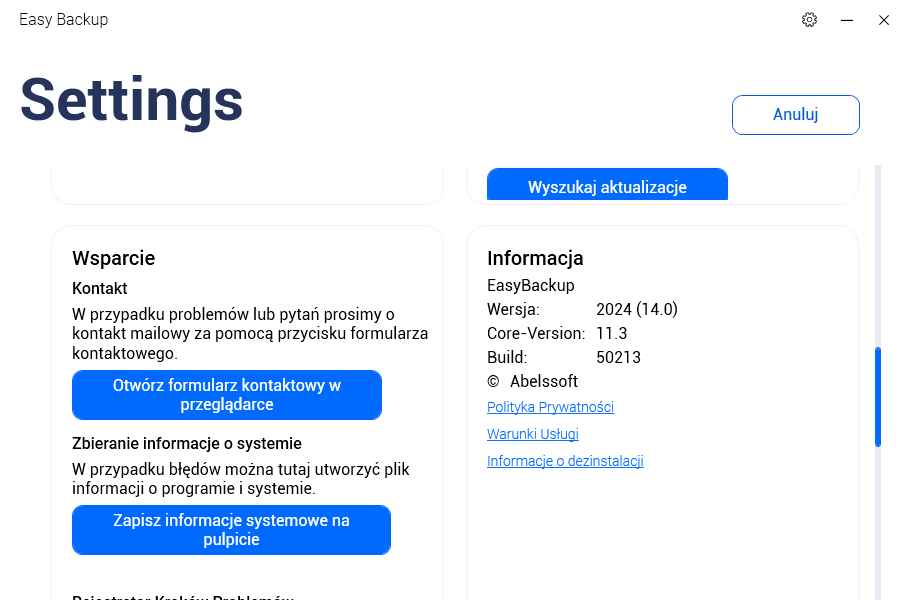Select version text 2024 (14.0)

[637, 309]
